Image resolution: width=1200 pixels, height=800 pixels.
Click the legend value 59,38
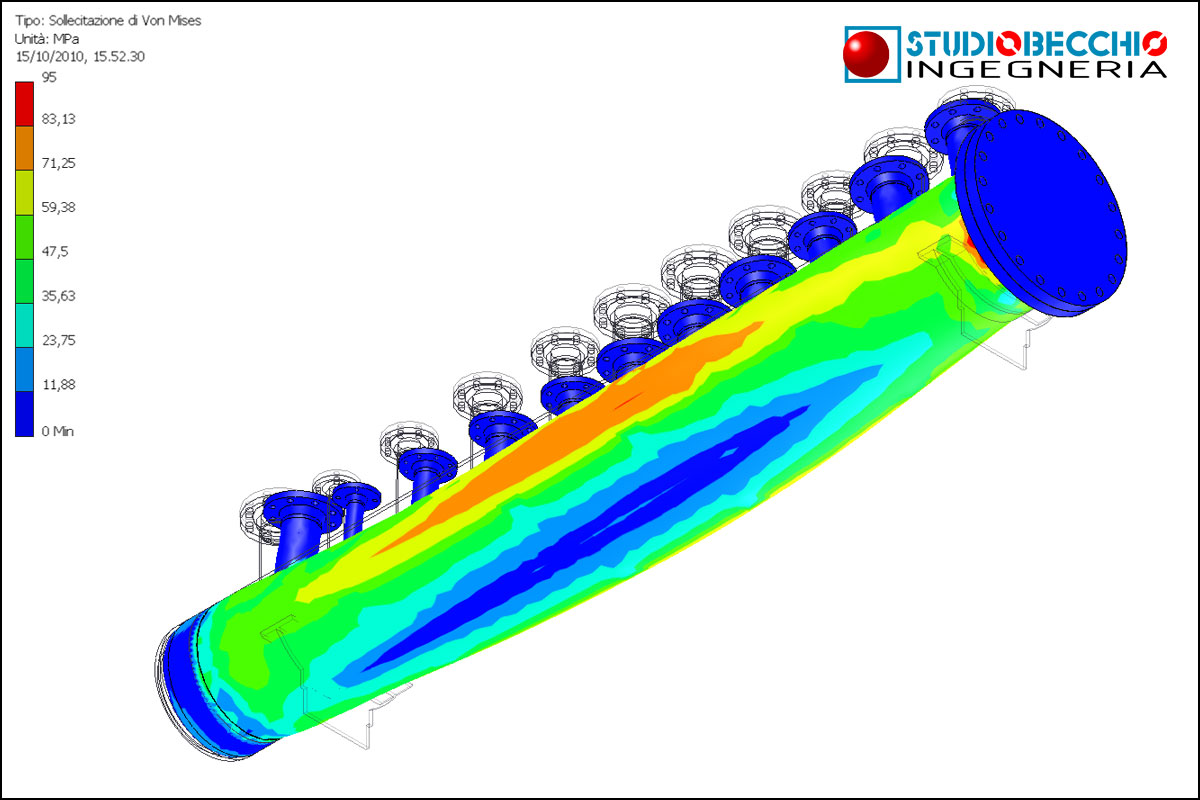58,207
